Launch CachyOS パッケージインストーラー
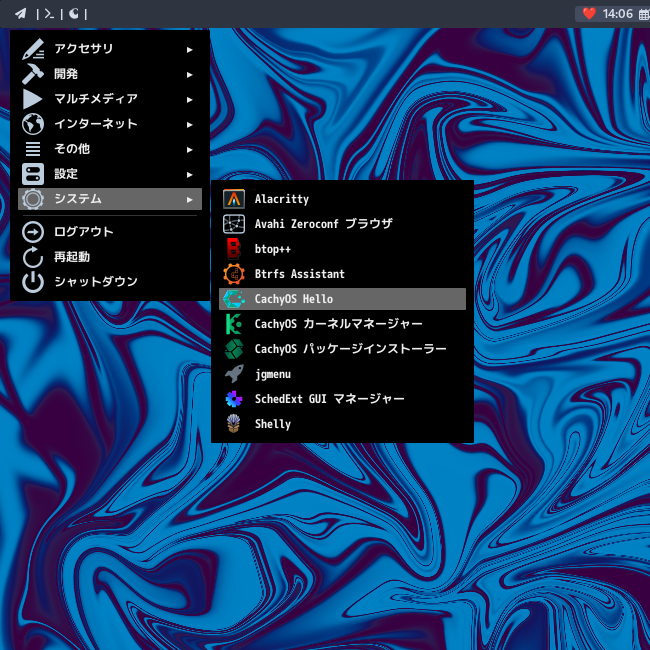The width and height of the screenshot is (650, 650). [x=342, y=349]
